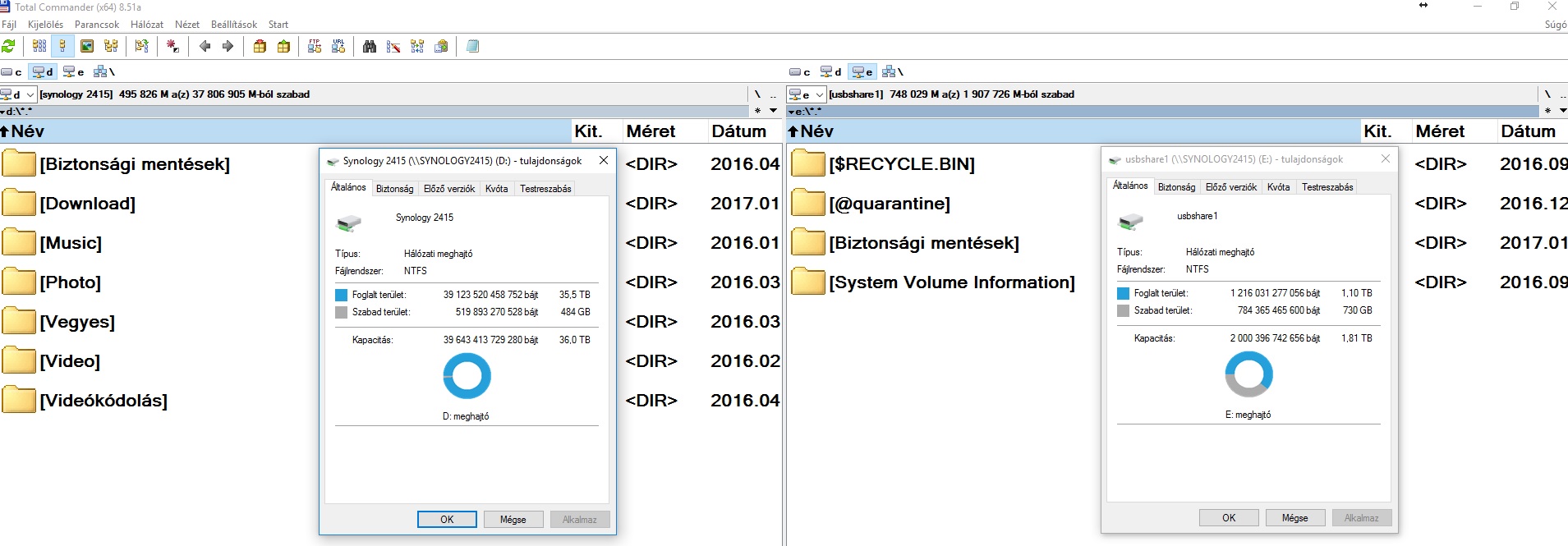Screen dimensions: 1568x546
Task: Switch to brief file names view icon
Action: click(39, 46)
